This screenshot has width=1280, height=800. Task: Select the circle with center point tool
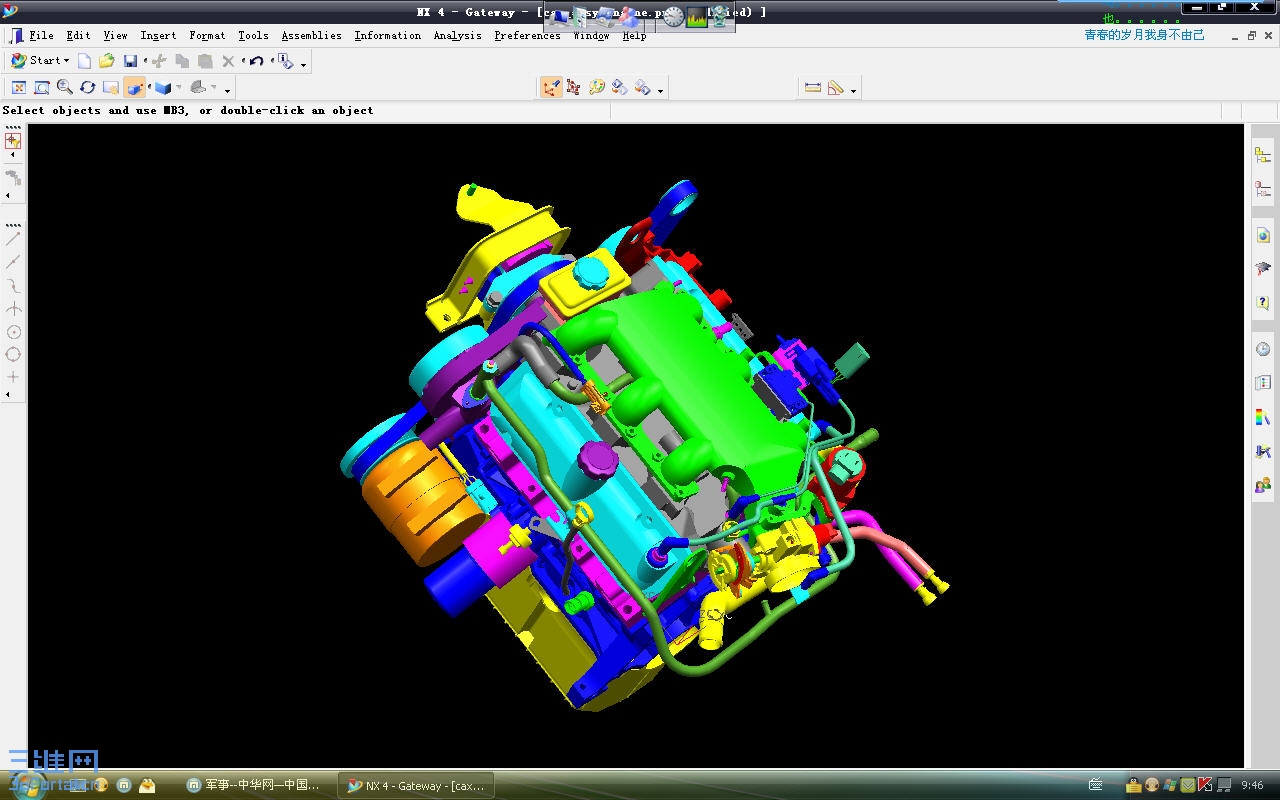[13, 332]
